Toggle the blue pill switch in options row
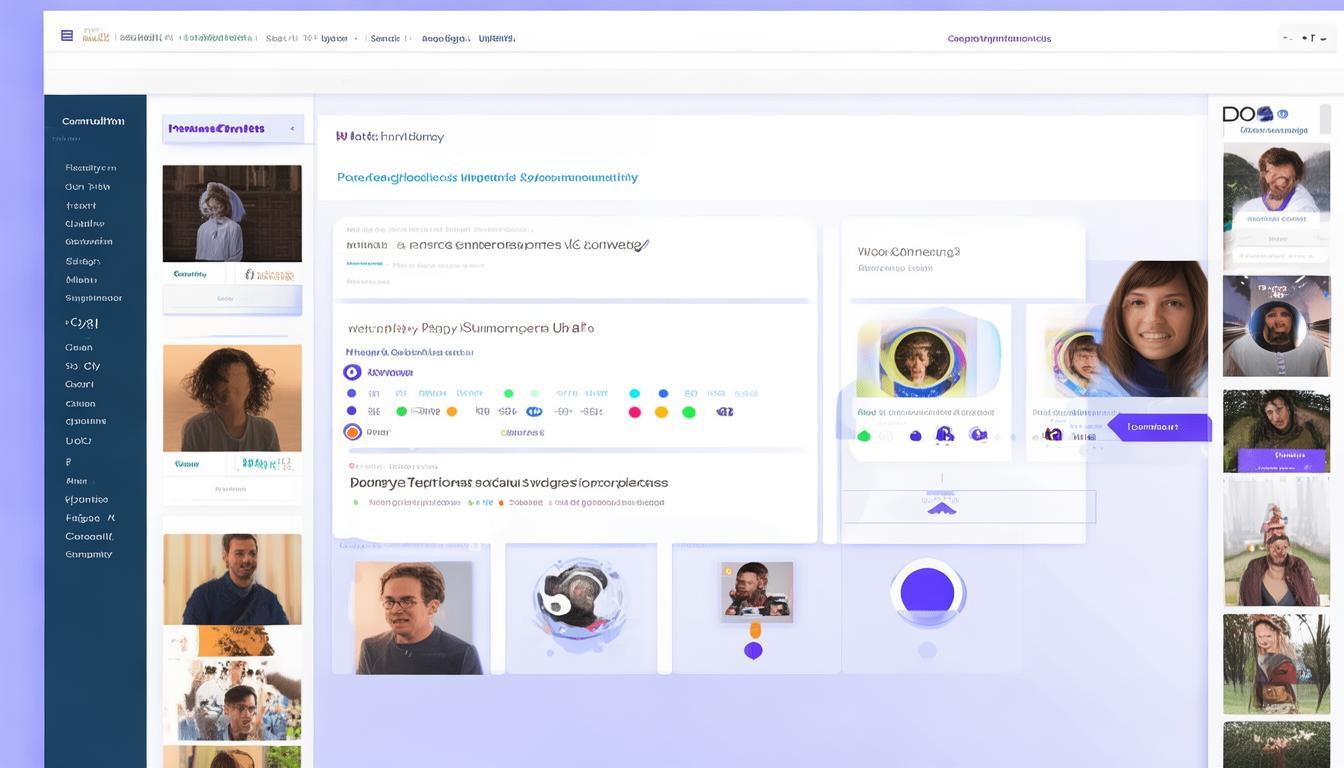 (x=534, y=411)
